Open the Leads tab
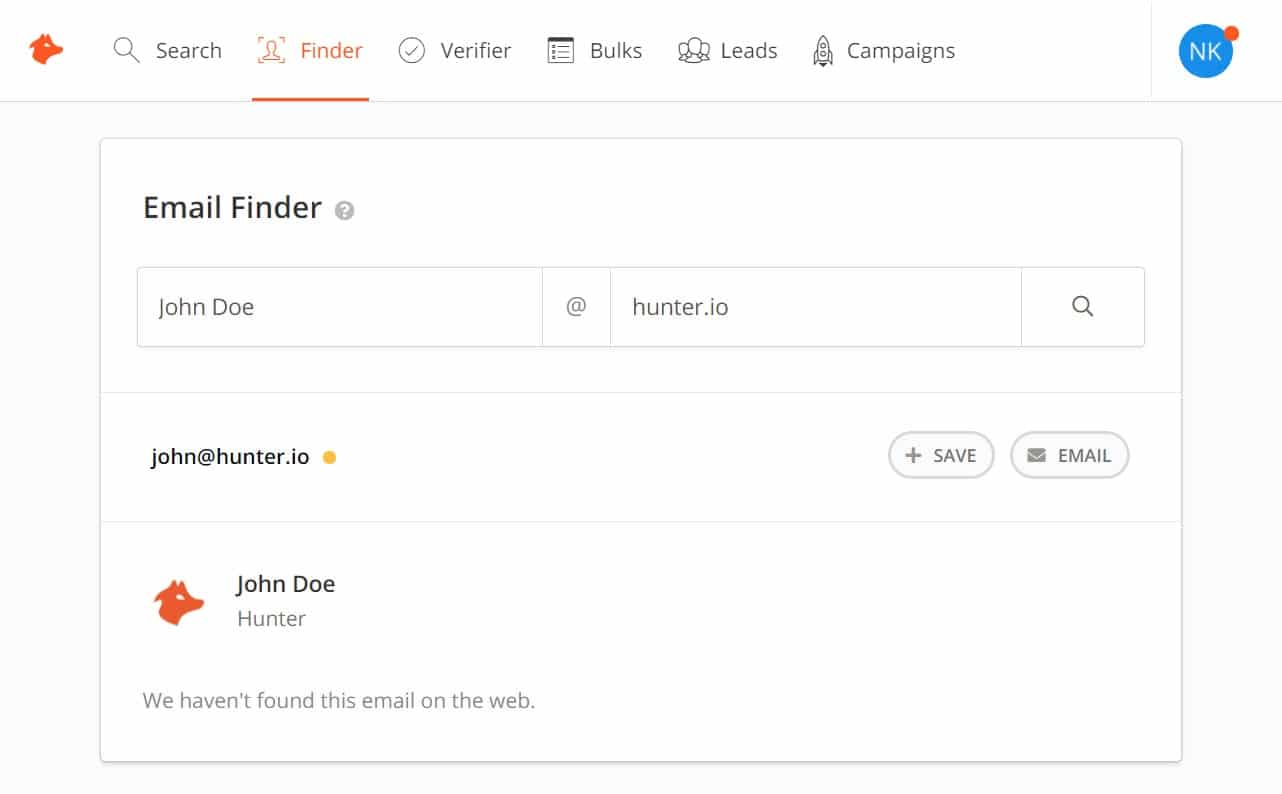Viewport: 1282px width, 794px height. [x=728, y=50]
